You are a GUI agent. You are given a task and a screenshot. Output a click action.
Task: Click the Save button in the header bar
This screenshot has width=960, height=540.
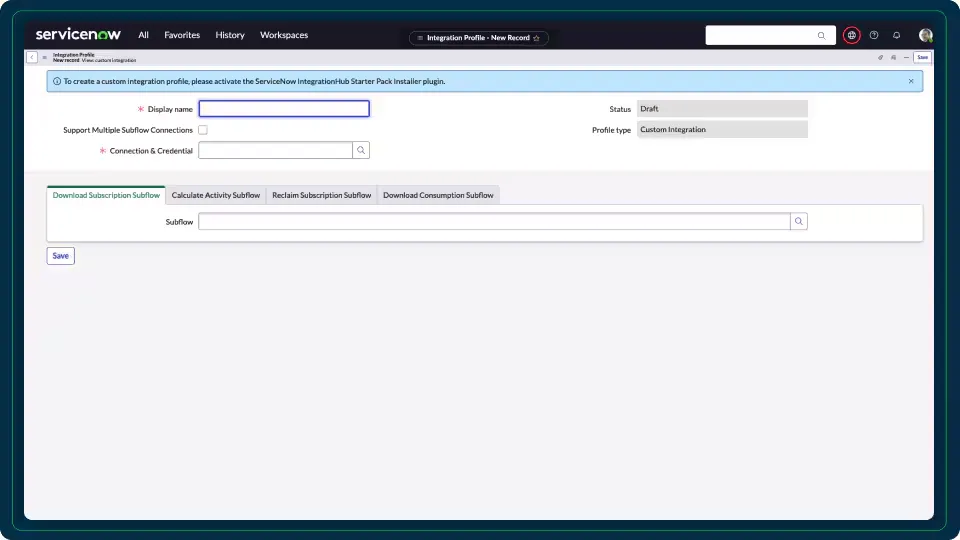922,57
